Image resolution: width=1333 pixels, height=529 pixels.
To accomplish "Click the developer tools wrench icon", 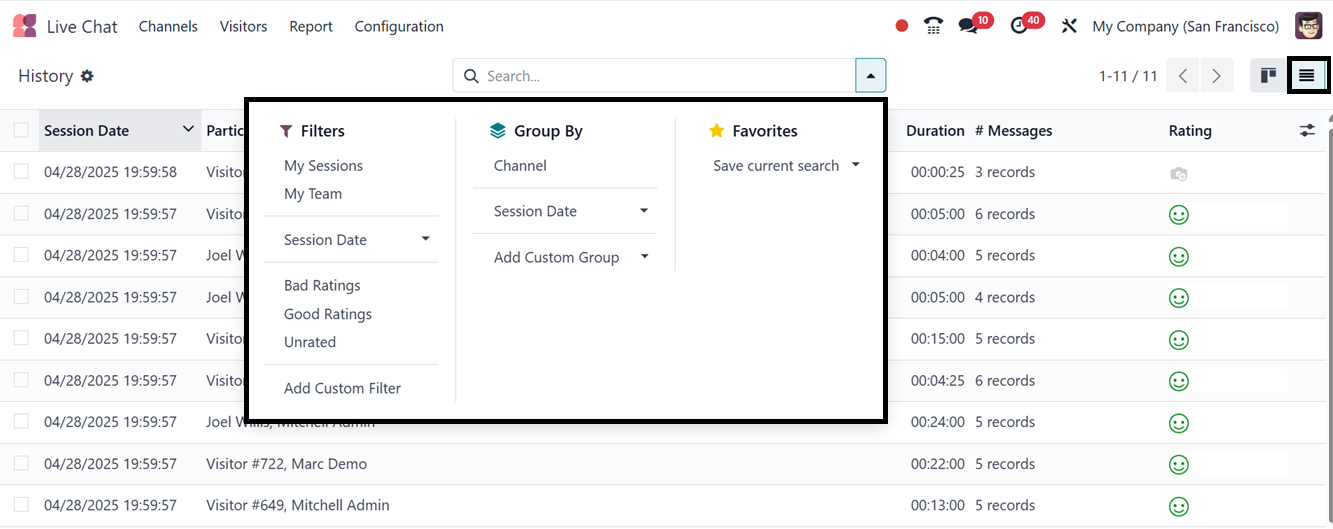I will [x=1069, y=26].
